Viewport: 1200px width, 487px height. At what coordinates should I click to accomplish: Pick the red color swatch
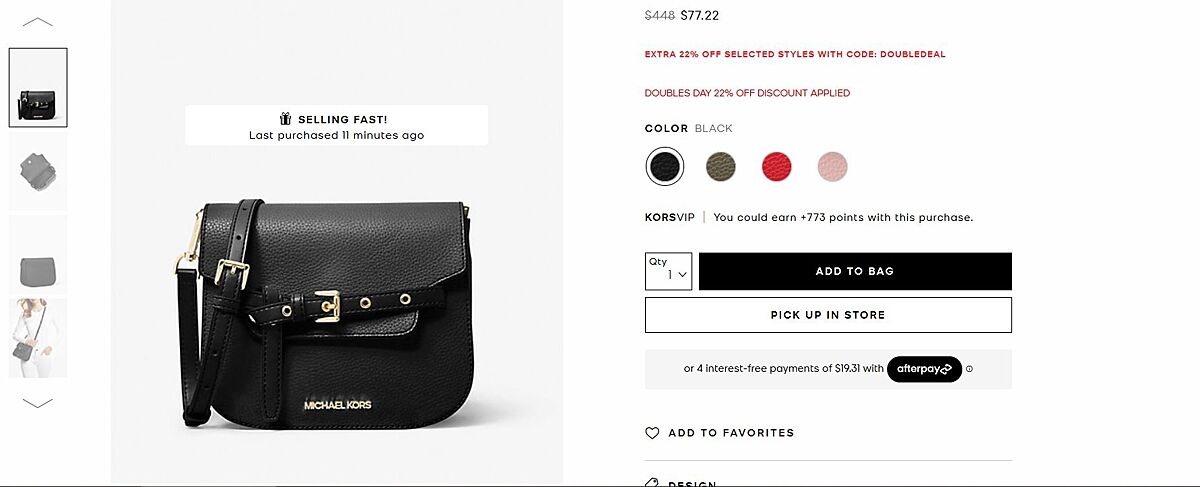pyautogui.click(x=776, y=166)
